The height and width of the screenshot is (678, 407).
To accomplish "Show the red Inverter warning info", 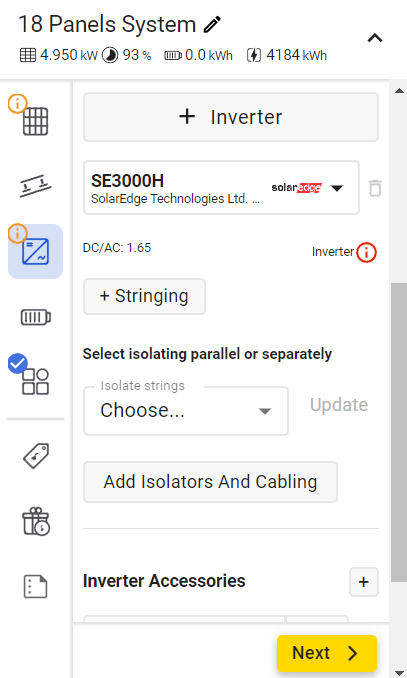I will pyautogui.click(x=366, y=252).
